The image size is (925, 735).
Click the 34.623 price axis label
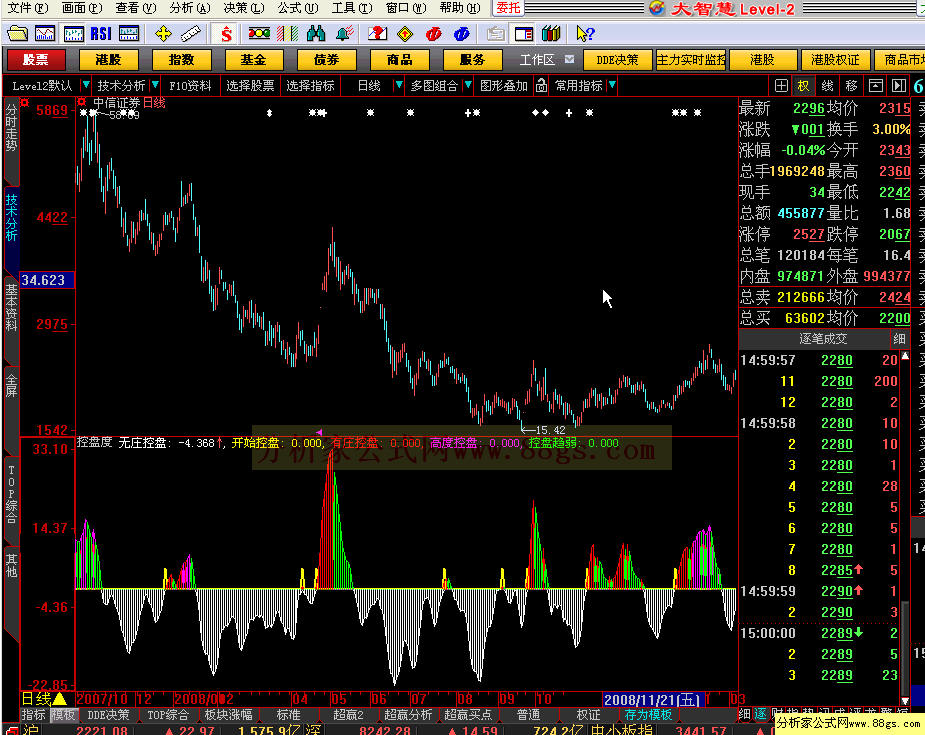47,280
